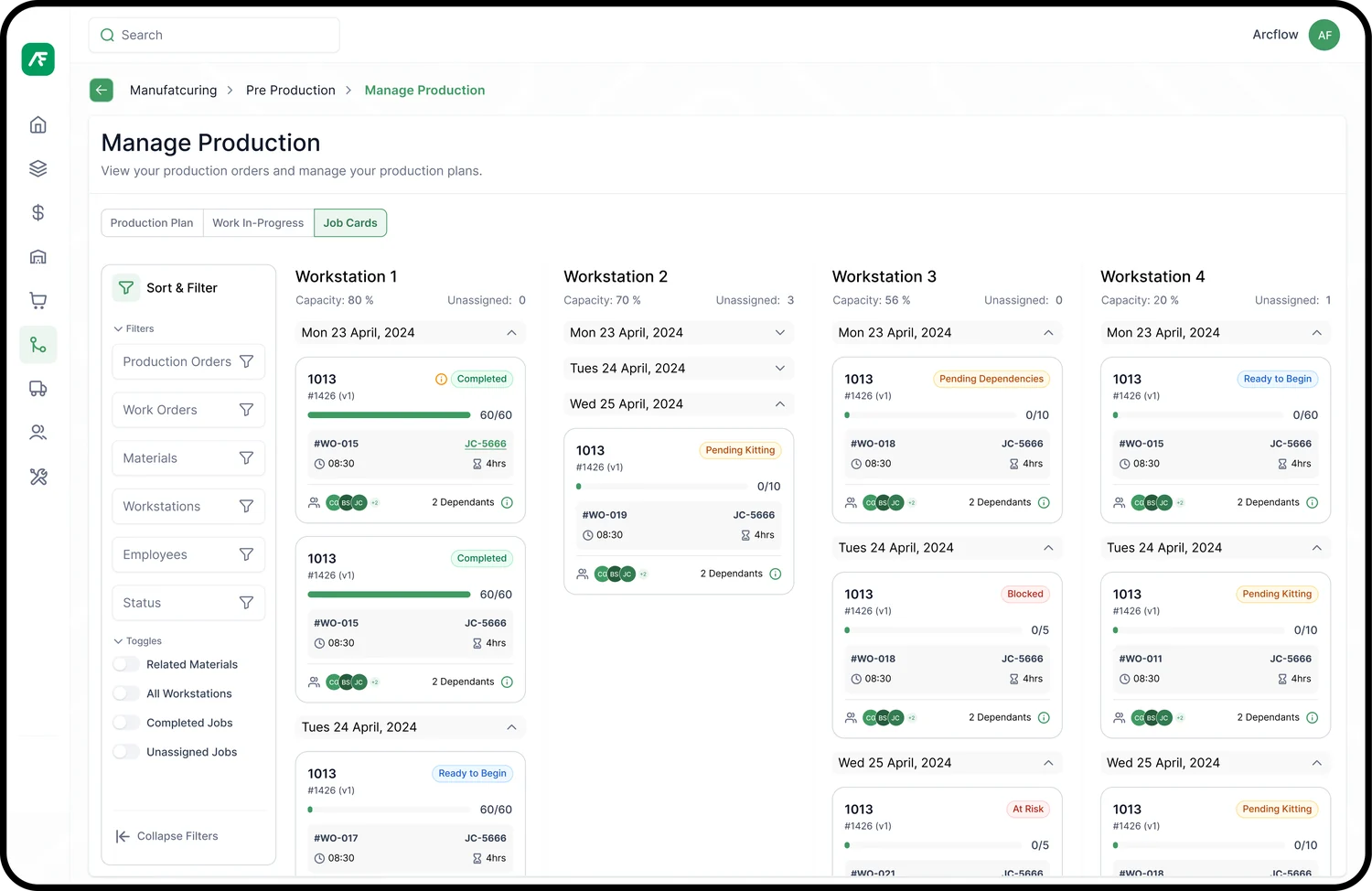
Task: Switch to the Production Plan tab
Action: (x=152, y=223)
